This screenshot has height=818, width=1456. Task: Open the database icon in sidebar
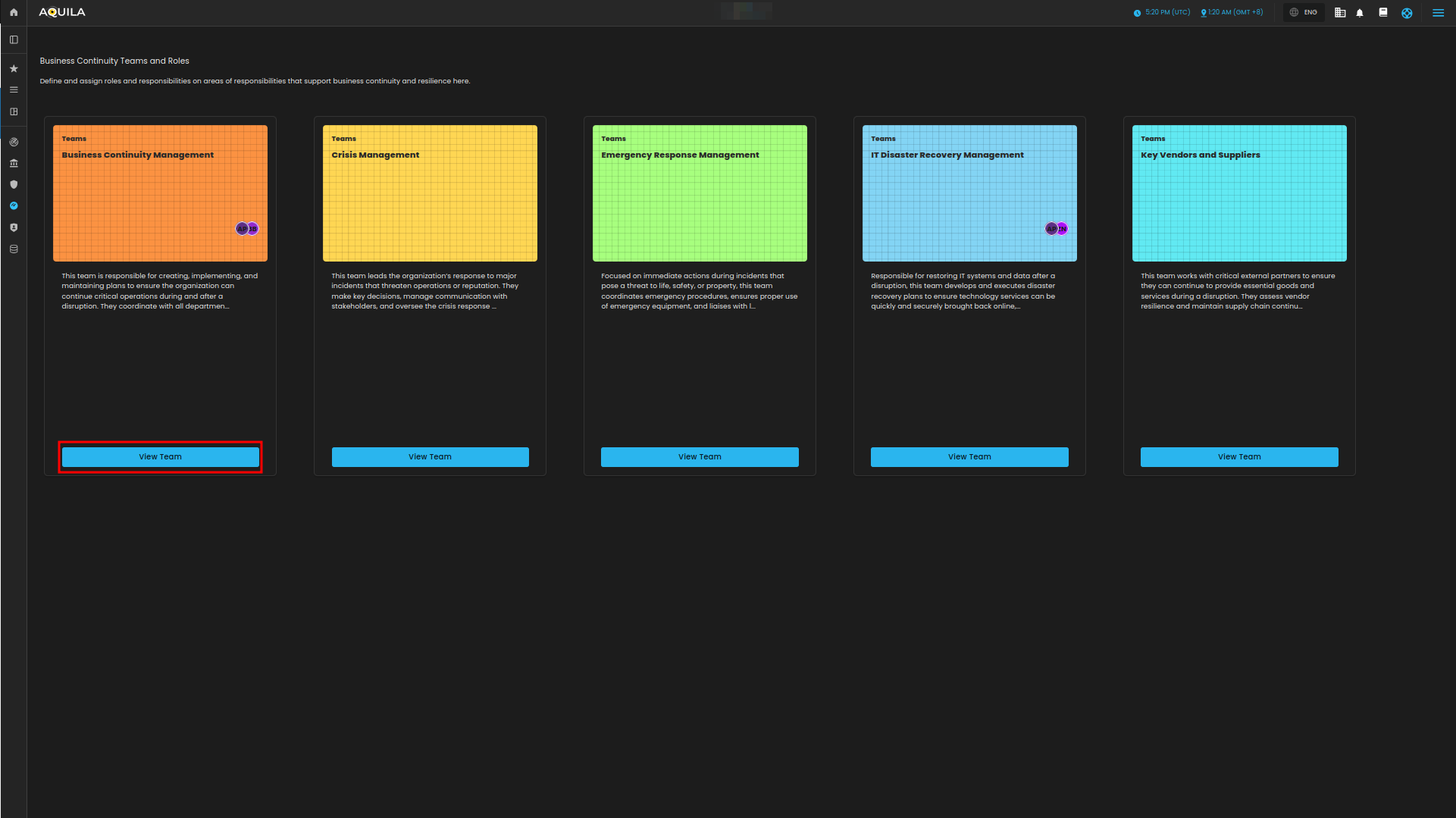click(x=14, y=249)
